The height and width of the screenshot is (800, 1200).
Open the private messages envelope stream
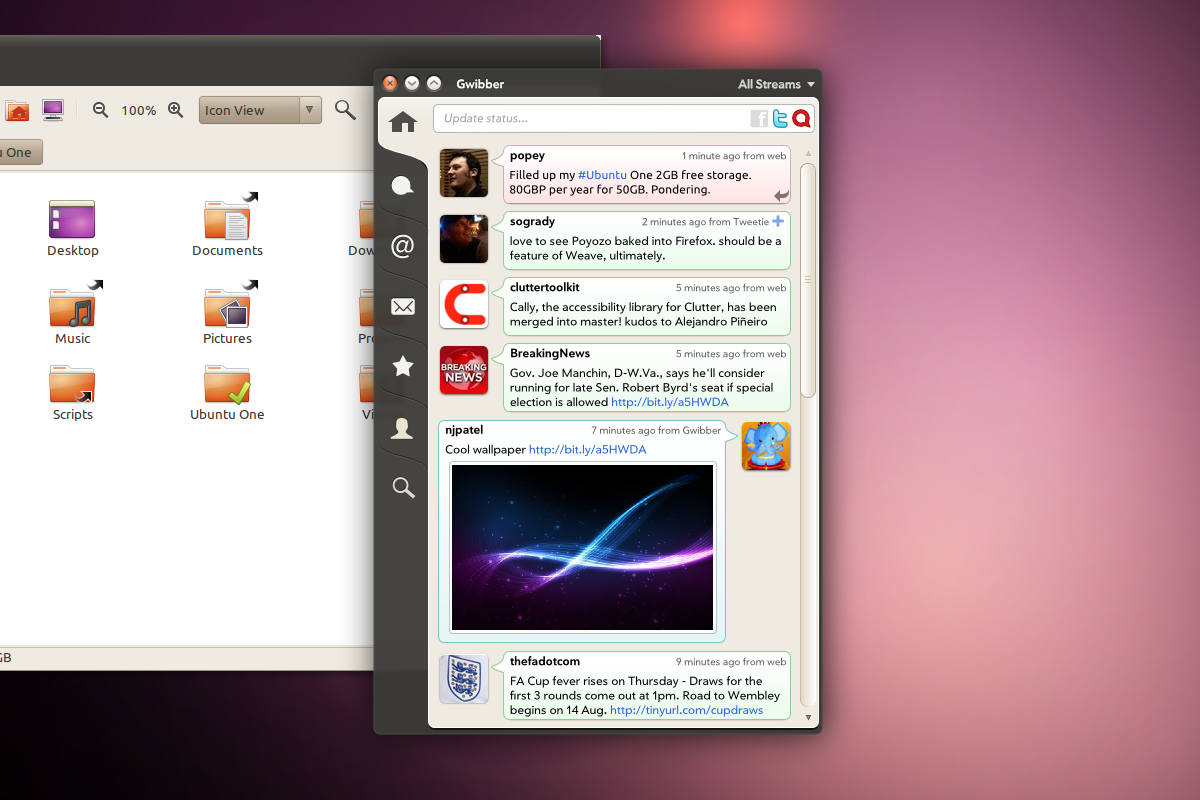[x=403, y=307]
